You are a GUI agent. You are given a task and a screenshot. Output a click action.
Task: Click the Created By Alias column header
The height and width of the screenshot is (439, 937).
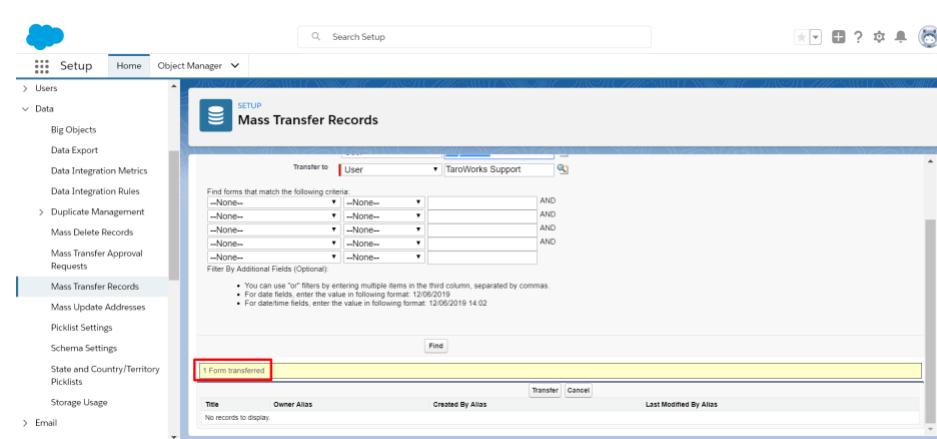click(x=460, y=404)
